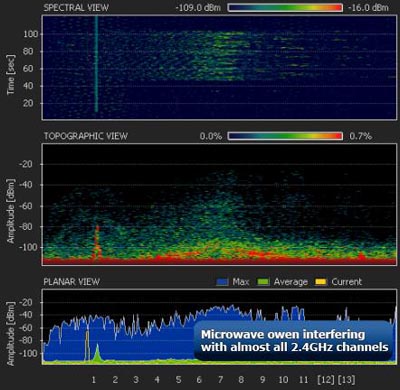
Task: Click channel 9 on the axis
Action: pyautogui.click(x=262, y=380)
